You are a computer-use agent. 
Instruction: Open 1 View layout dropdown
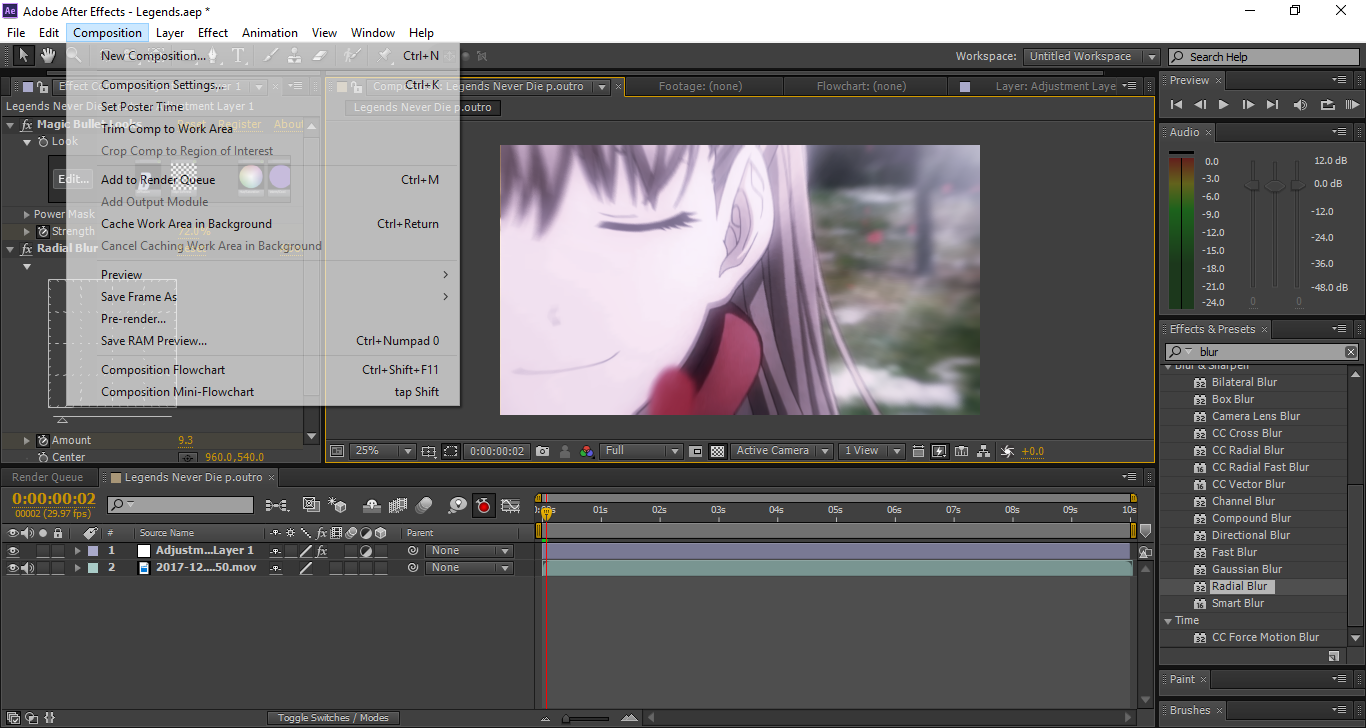[x=872, y=451]
